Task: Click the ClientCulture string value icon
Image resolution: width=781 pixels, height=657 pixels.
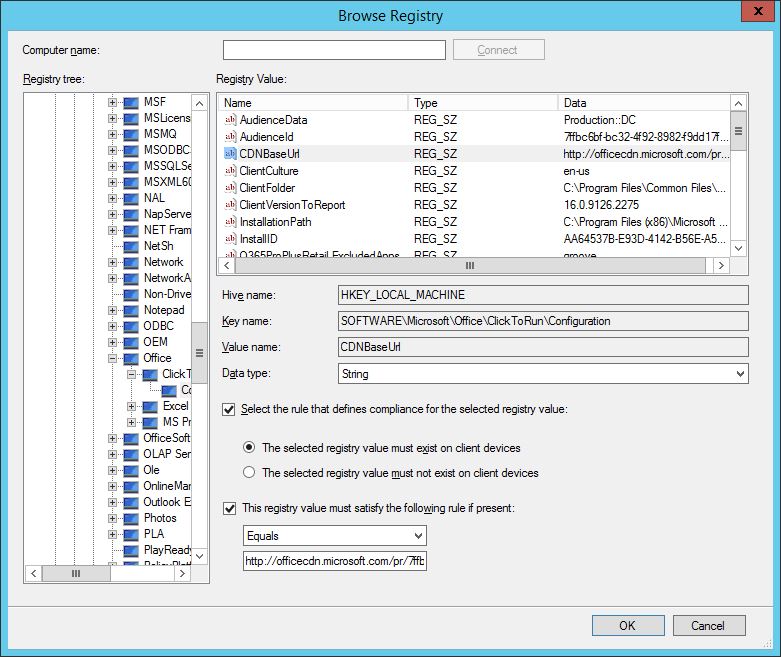Action: pyautogui.click(x=230, y=171)
